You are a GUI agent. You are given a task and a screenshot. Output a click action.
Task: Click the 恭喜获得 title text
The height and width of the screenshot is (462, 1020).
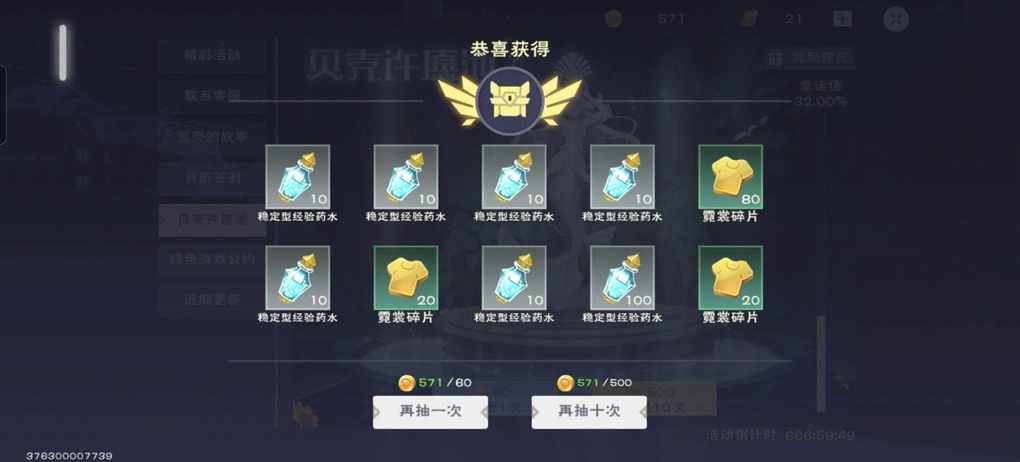click(x=509, y=50)
